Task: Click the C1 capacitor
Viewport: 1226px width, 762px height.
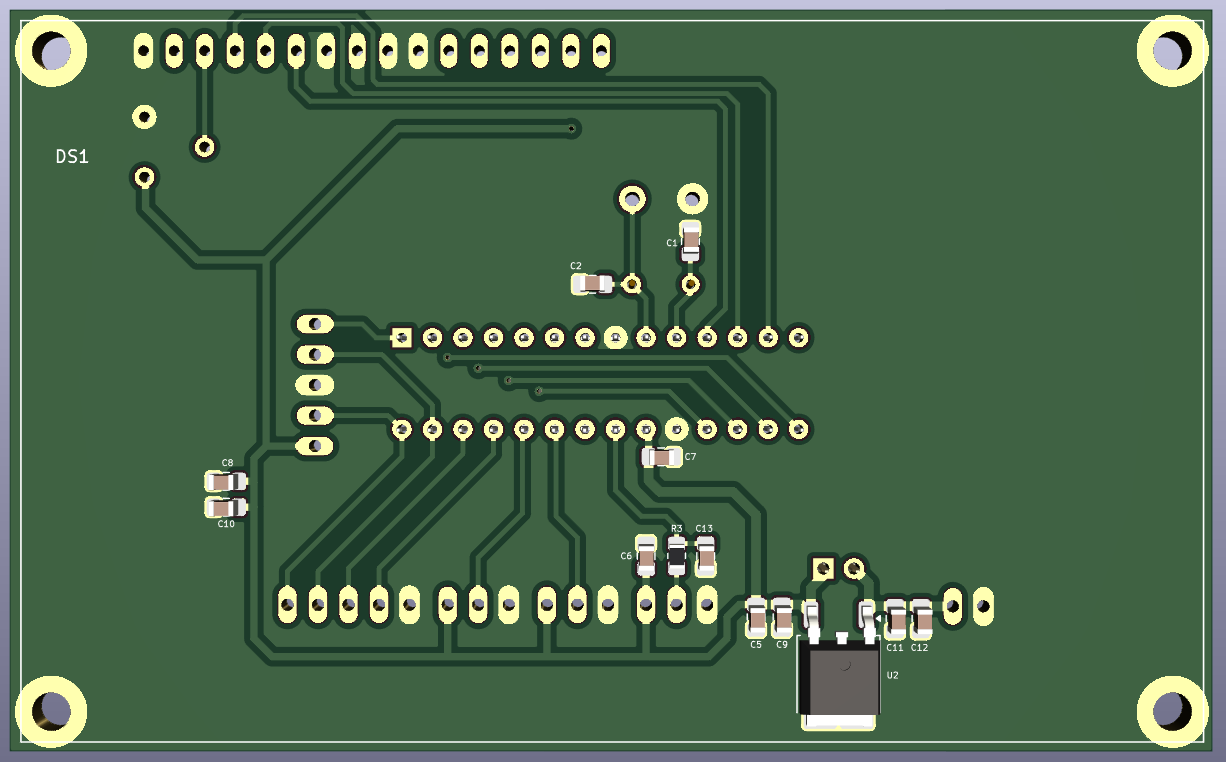Action: click(690, 241)
